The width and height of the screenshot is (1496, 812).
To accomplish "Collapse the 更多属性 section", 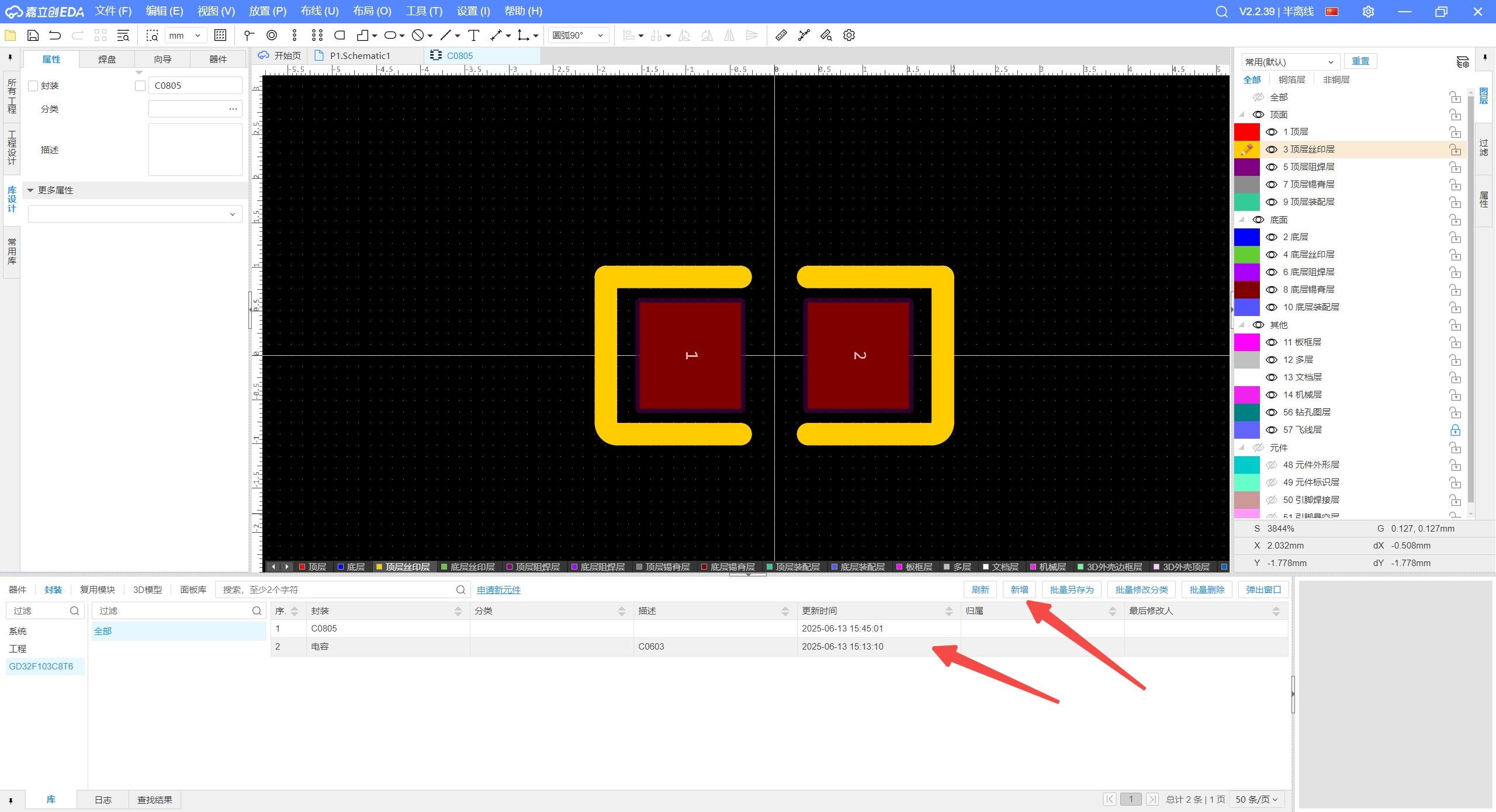I will point(30,190).
